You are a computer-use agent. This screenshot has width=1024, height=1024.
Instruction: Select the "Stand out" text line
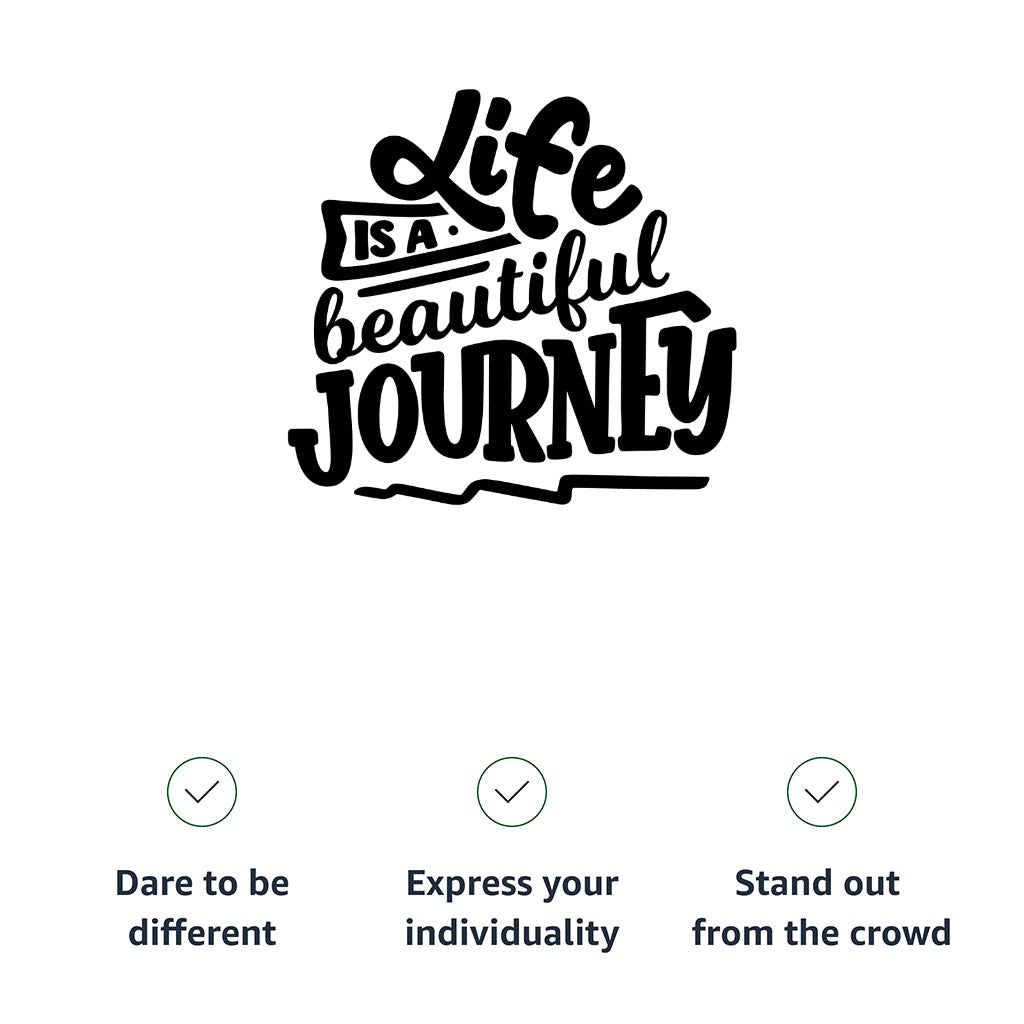818,883
